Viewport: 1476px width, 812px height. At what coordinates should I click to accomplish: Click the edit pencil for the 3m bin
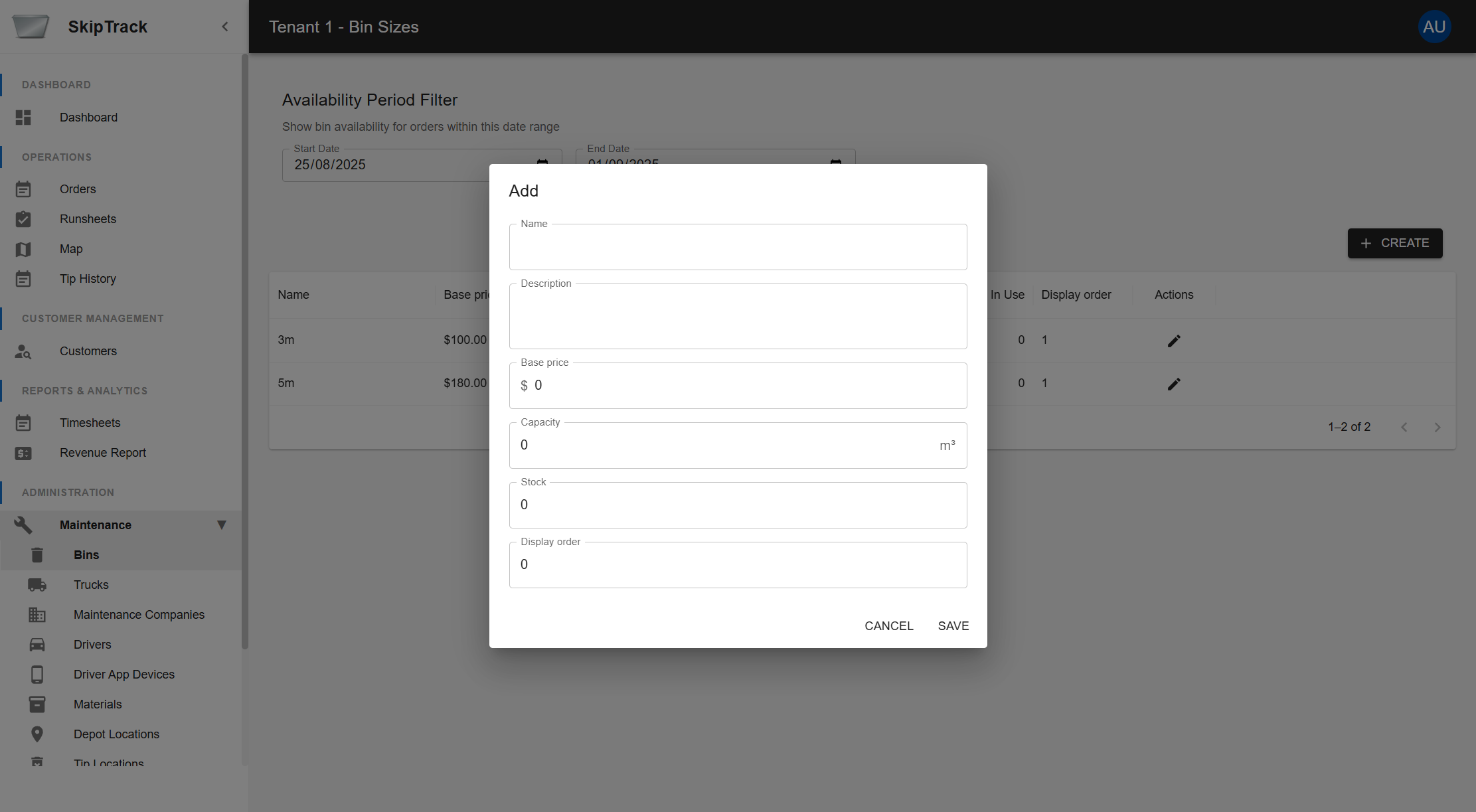point(1174,341)
